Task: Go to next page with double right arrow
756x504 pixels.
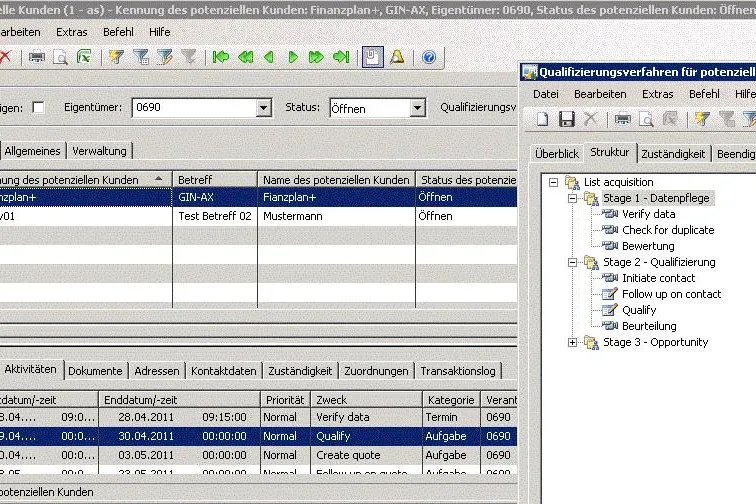Action: coord(316,57)
